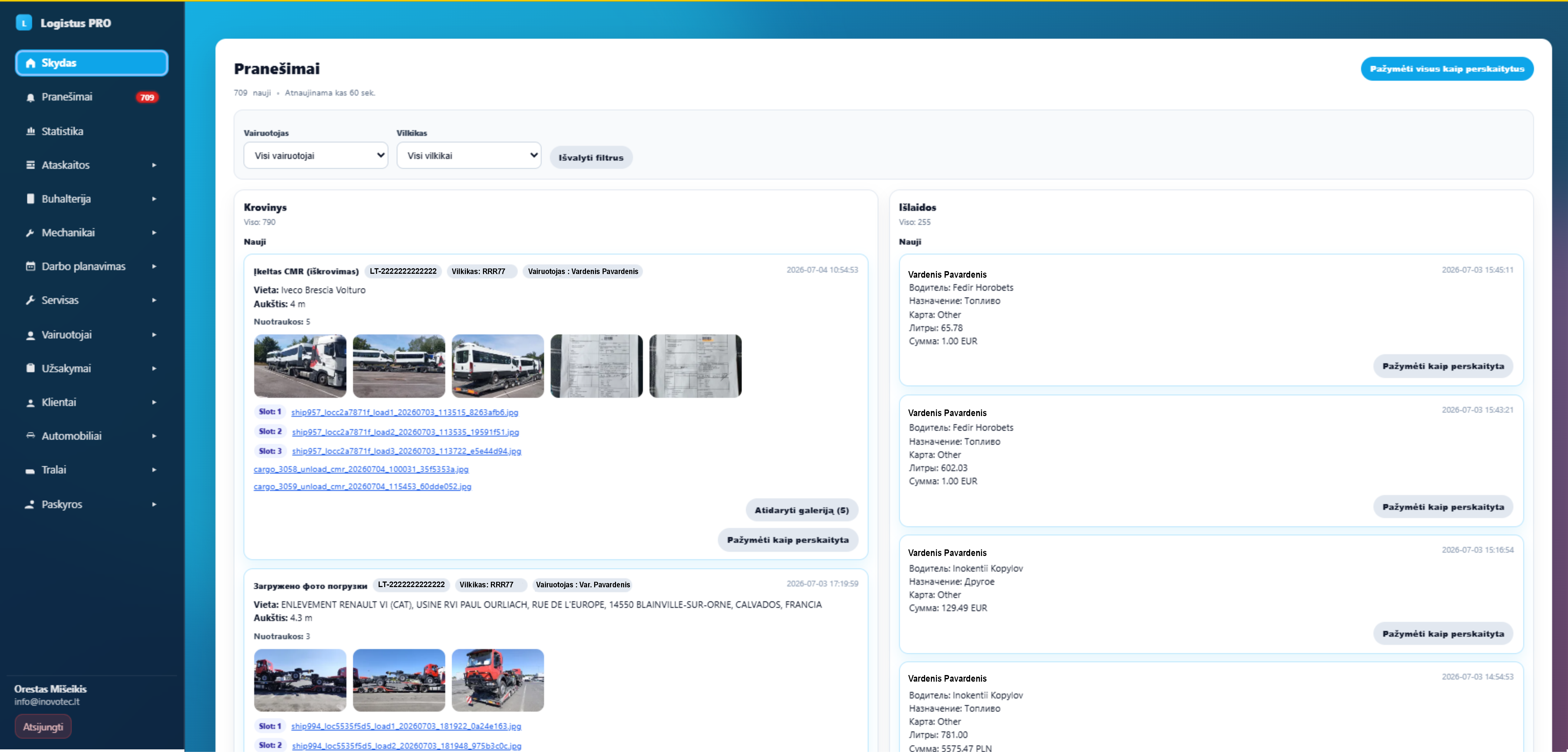Expand the Mechanikai submenu arrow
The image size is (1568, 752).
pos(154,233)
